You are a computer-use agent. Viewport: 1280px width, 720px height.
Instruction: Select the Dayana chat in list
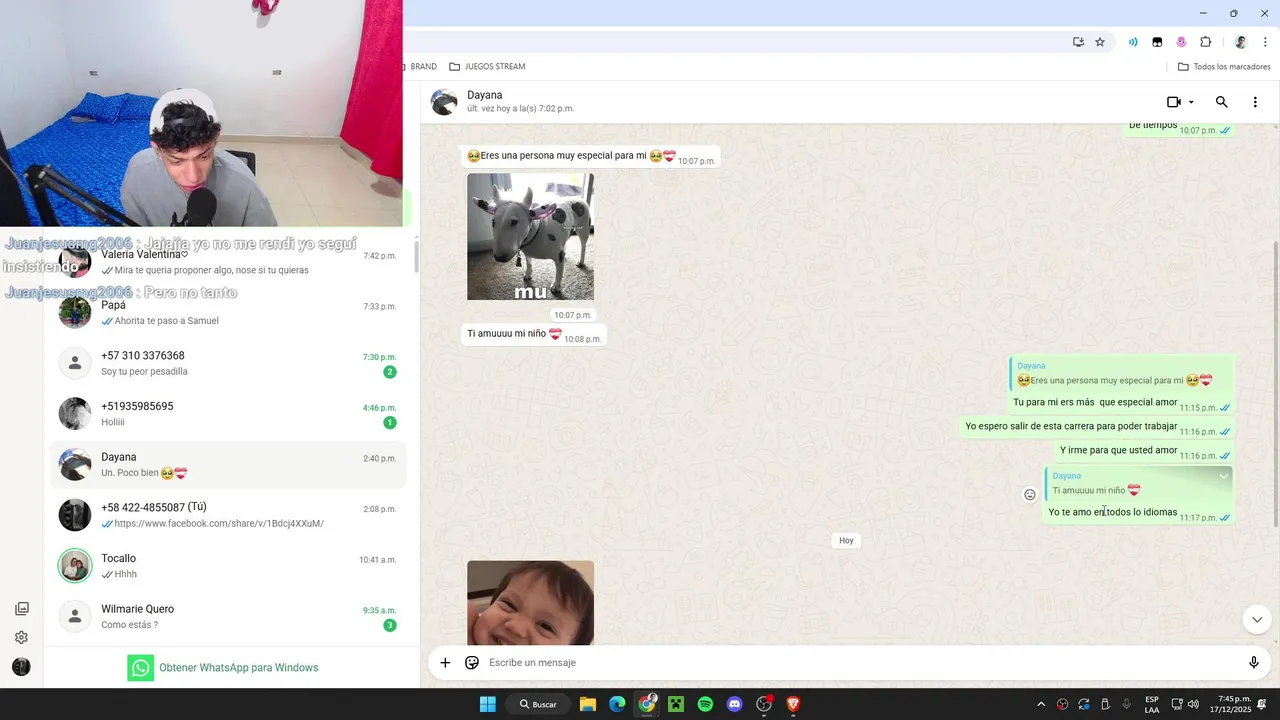(x=228, y=465)
